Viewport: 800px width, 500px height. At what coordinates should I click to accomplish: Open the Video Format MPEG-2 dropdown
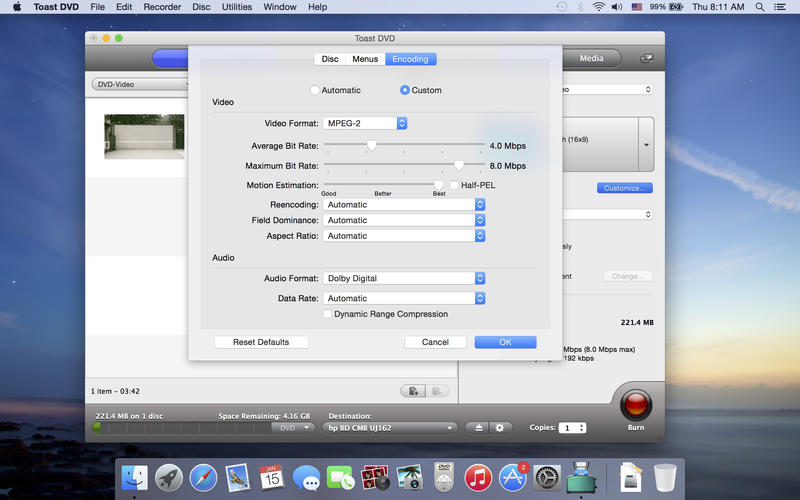(x=365, y=123)
